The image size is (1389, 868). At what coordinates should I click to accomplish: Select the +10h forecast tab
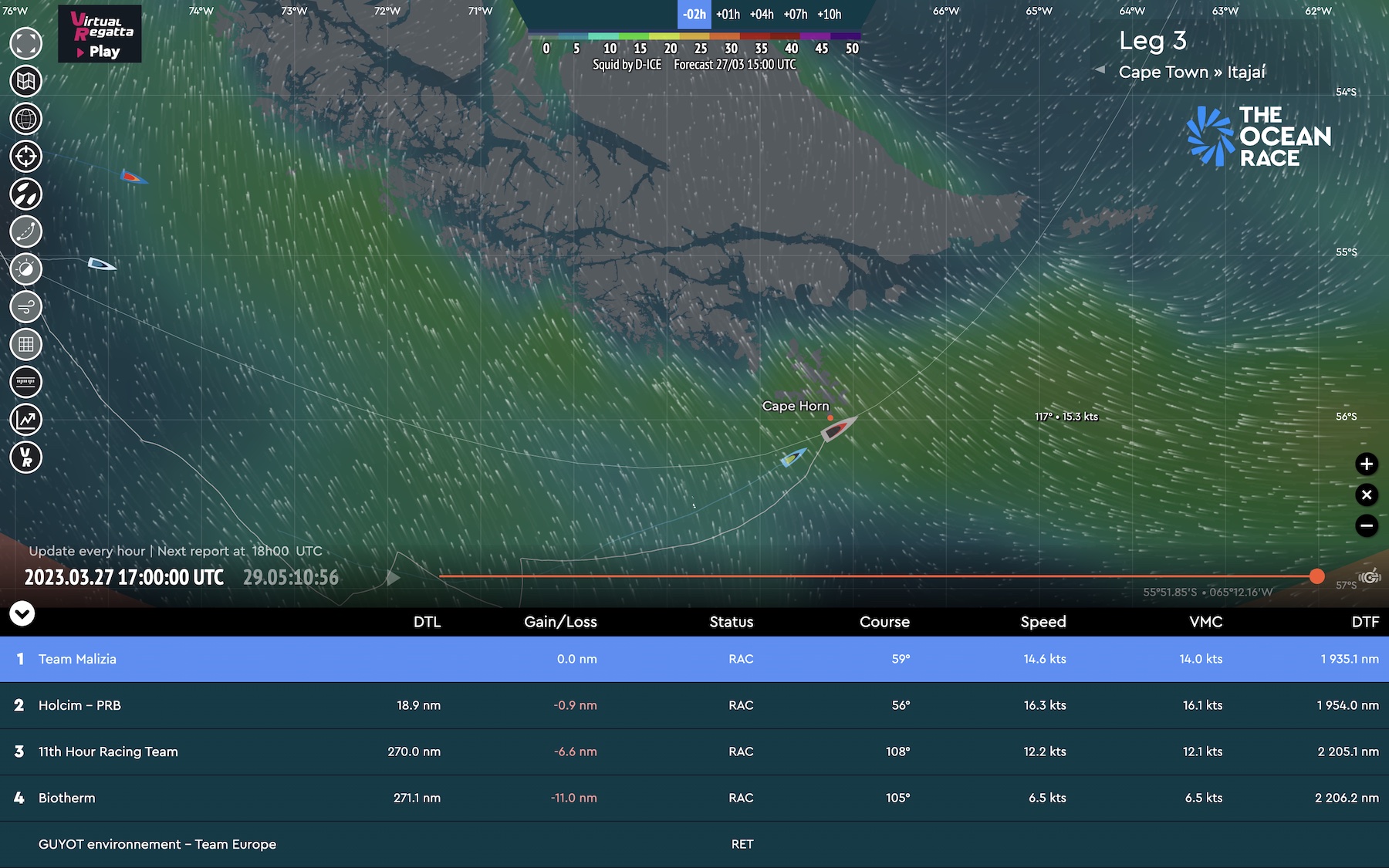pyautogui.click(x=830, y=15)
